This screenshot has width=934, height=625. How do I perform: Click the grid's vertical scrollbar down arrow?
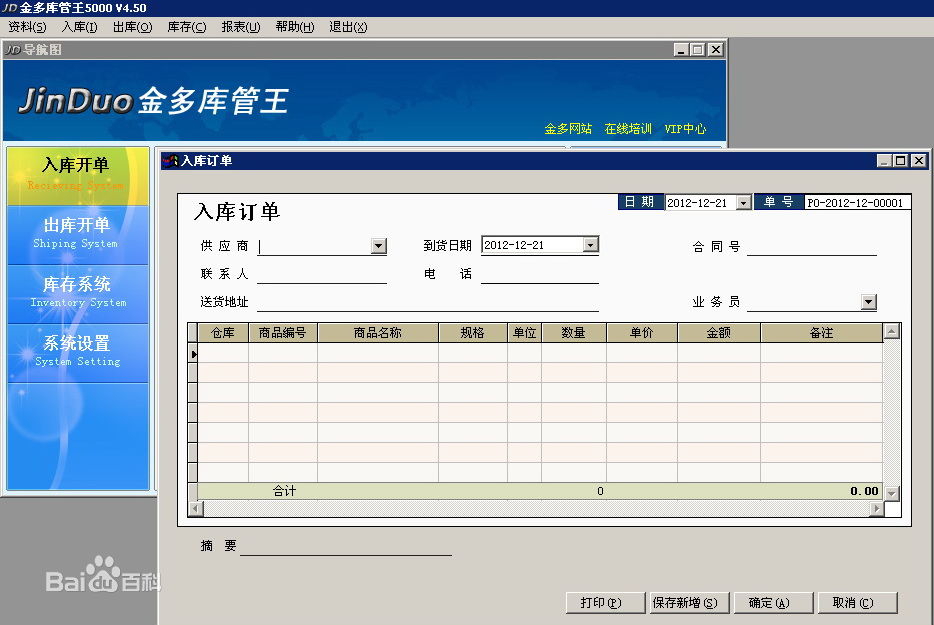coord(891,493)
